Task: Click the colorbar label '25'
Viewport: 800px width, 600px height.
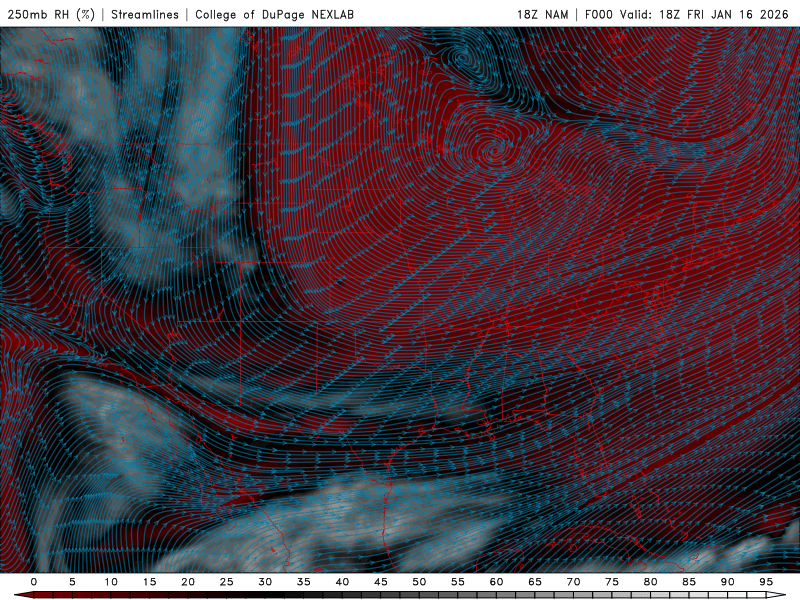Action: tap(227, 582)
